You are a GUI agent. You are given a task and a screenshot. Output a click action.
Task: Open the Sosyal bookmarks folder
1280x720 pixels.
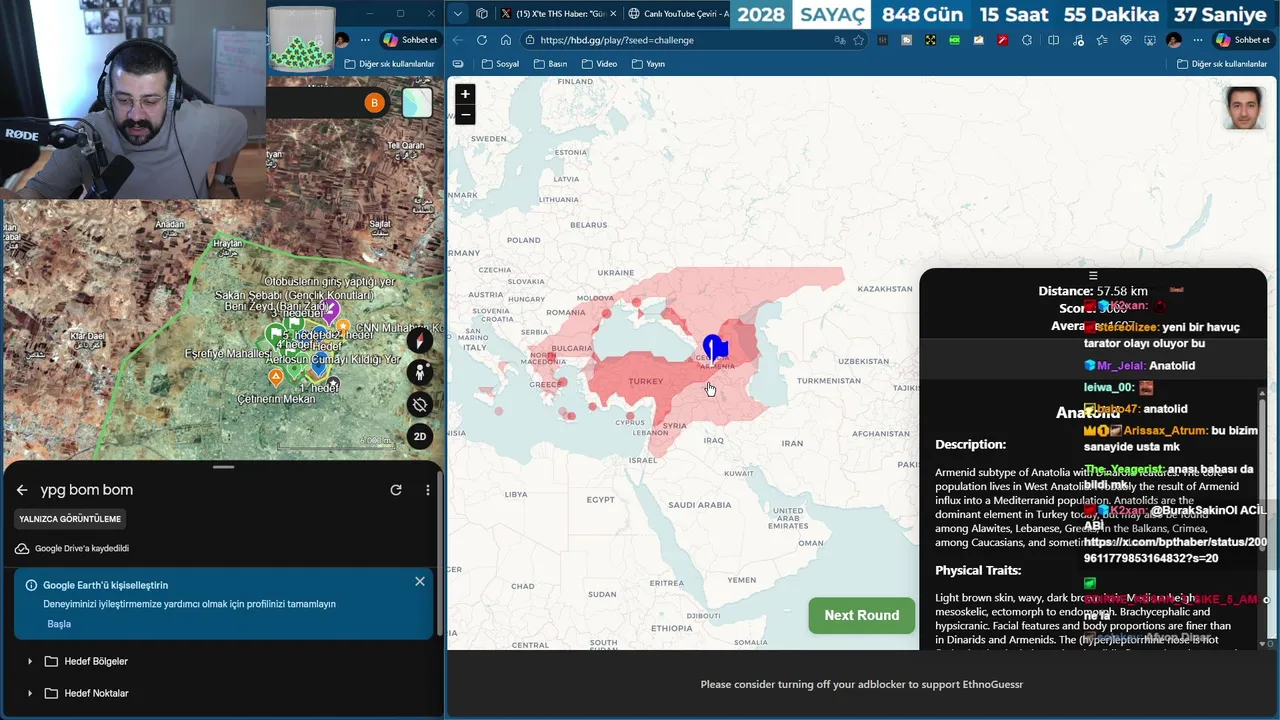[500, 64]
